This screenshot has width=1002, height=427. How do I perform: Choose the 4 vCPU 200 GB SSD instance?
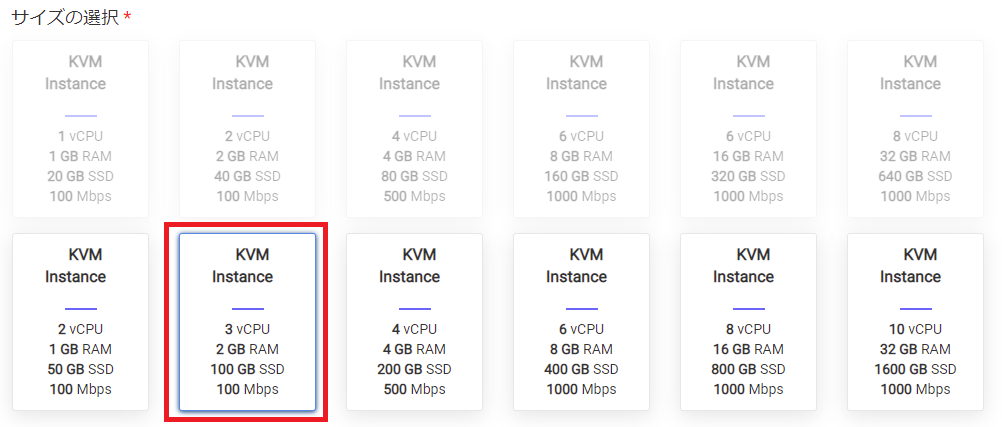pyautogui.click(x=415, y=322)
